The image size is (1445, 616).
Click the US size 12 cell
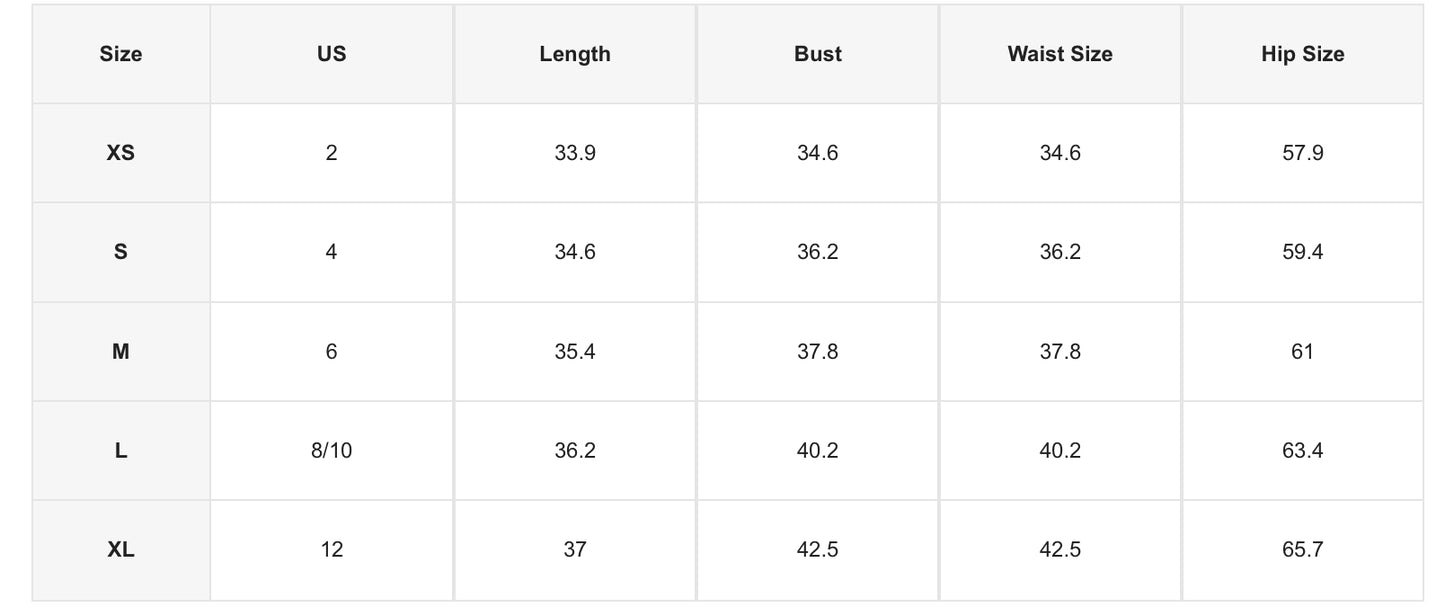[x=331, y=549]
